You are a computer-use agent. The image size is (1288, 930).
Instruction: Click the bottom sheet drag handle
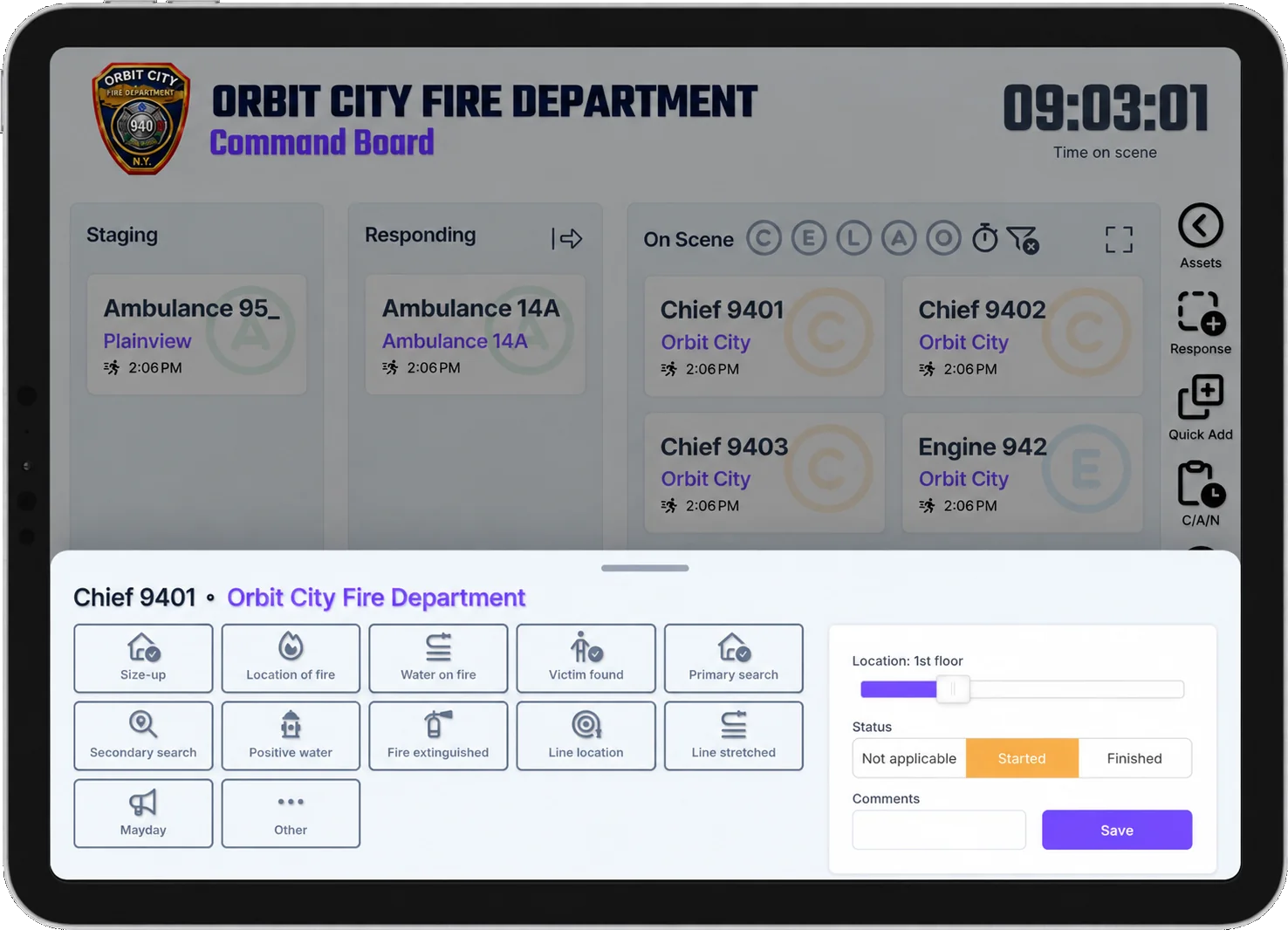point(645,568)
